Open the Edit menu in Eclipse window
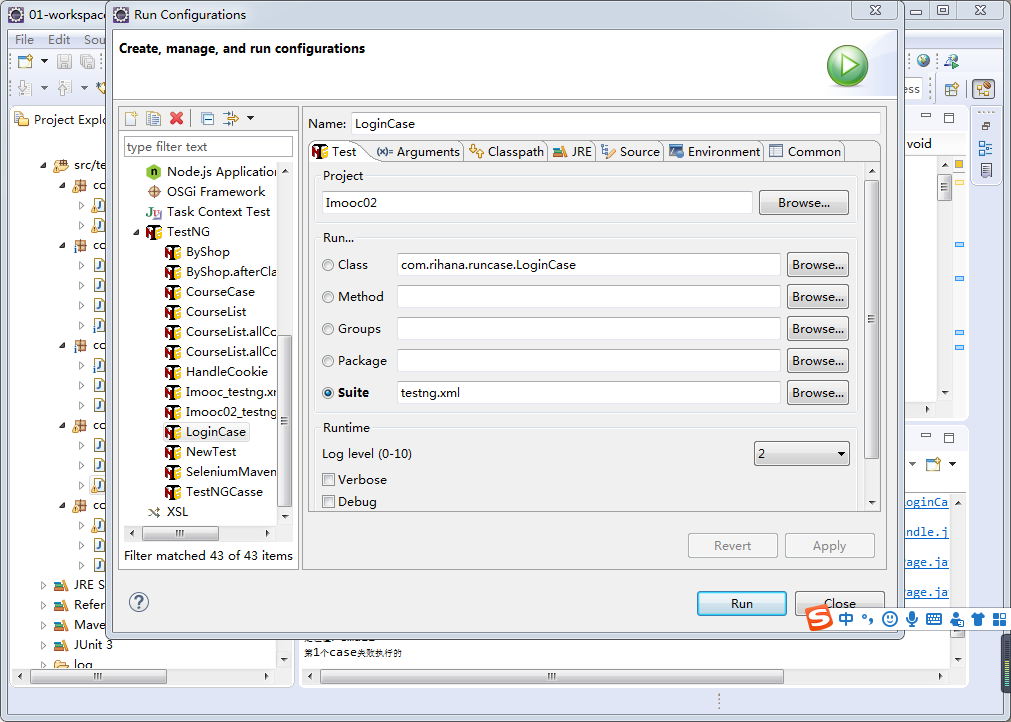The width and height of the screenshot is (1011, 722). click(x=59, y=40)
